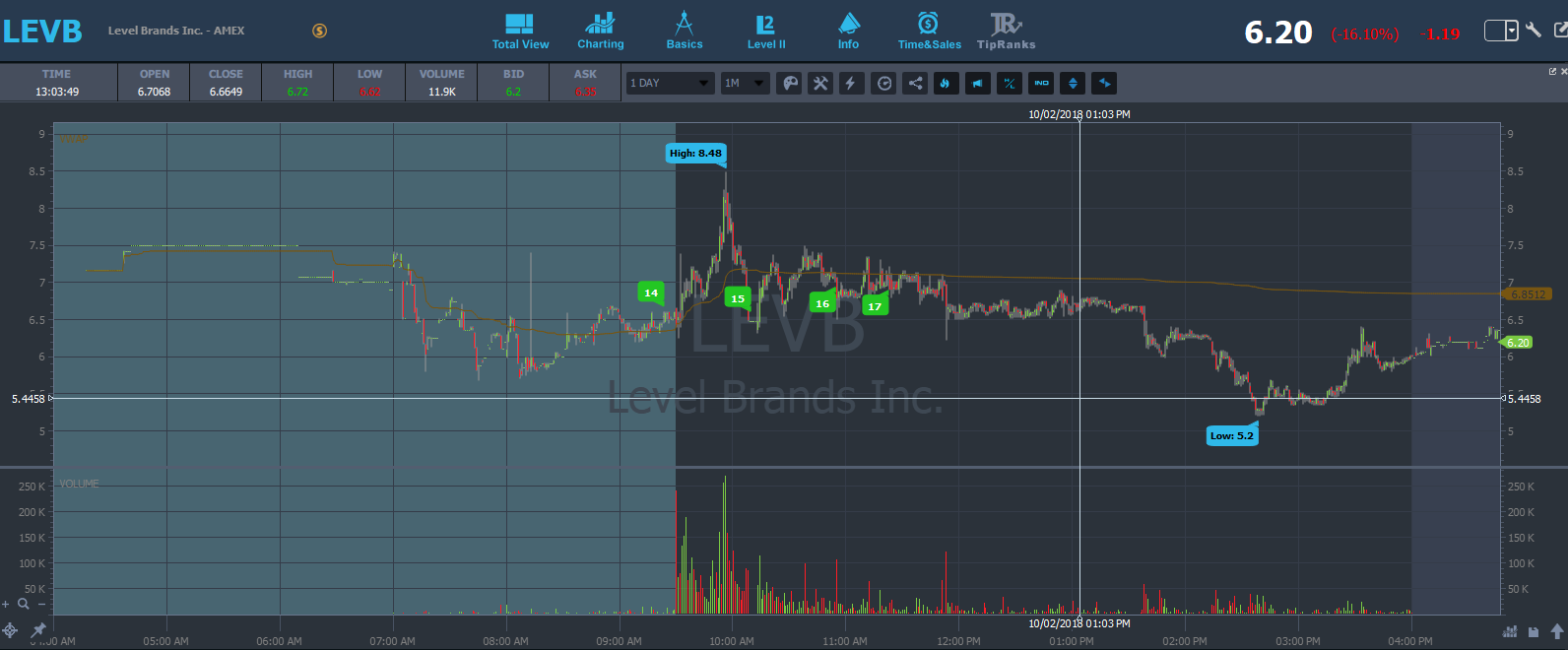Detach the chart panel using small pop-out icon
The width and height of the screenshot is (1568, 650).
tap(1552, 71)
